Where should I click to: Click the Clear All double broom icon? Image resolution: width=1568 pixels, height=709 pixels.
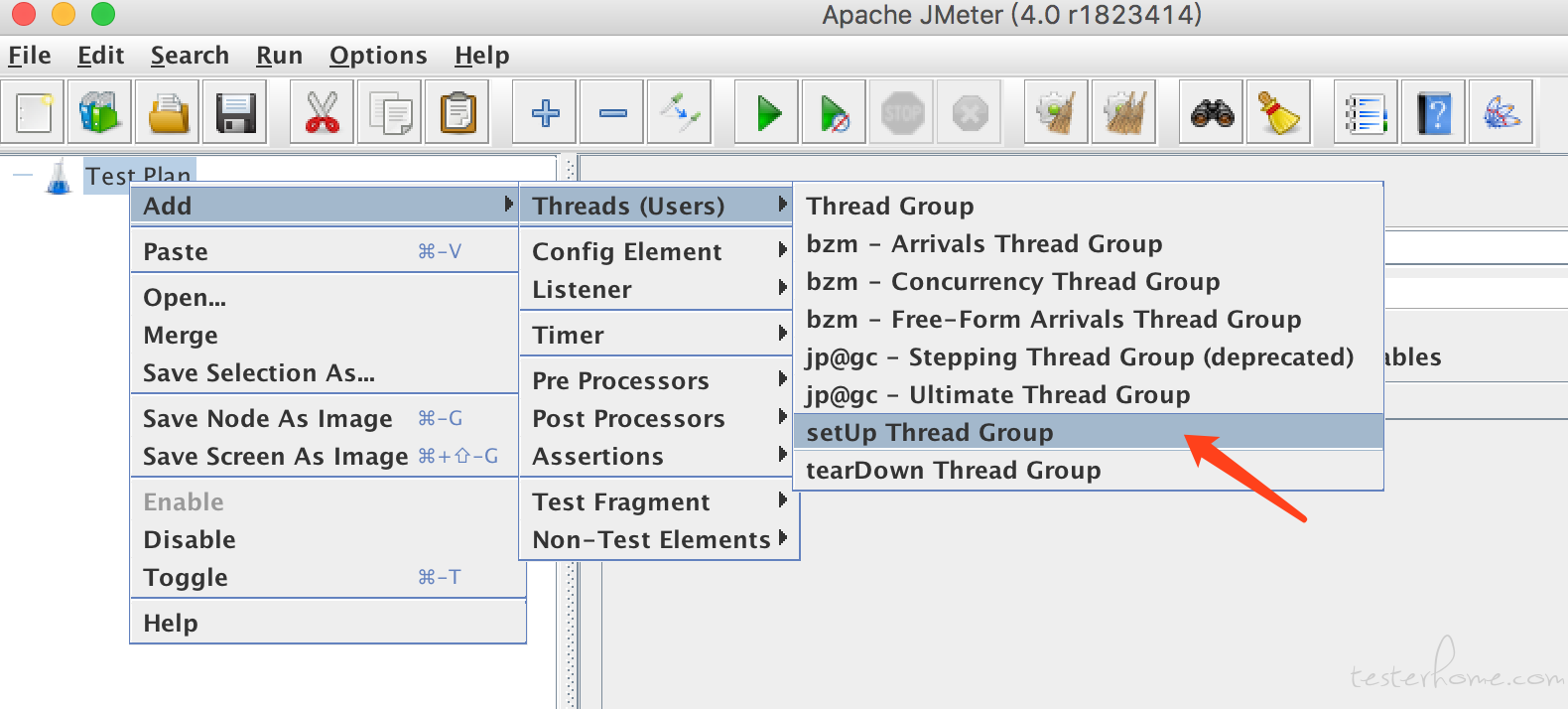(x=1123, y=112)
